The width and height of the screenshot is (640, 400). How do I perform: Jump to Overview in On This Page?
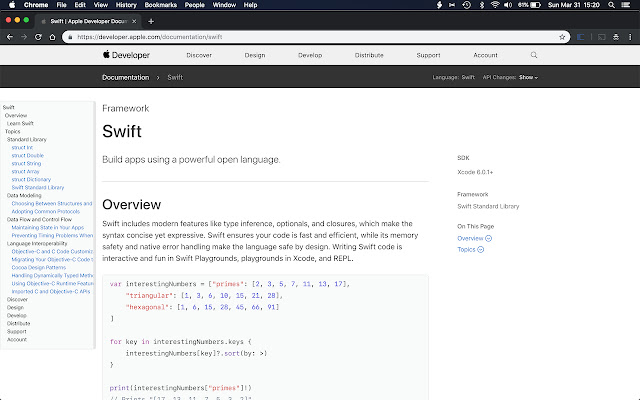(x=471, y=239)
